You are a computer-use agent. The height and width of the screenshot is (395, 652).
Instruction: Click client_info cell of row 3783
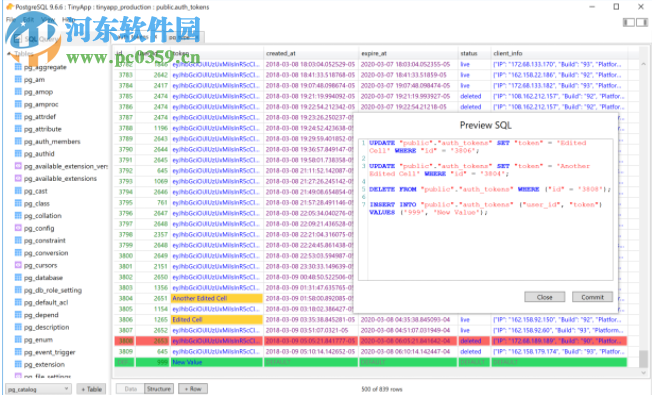click(559, 75)
